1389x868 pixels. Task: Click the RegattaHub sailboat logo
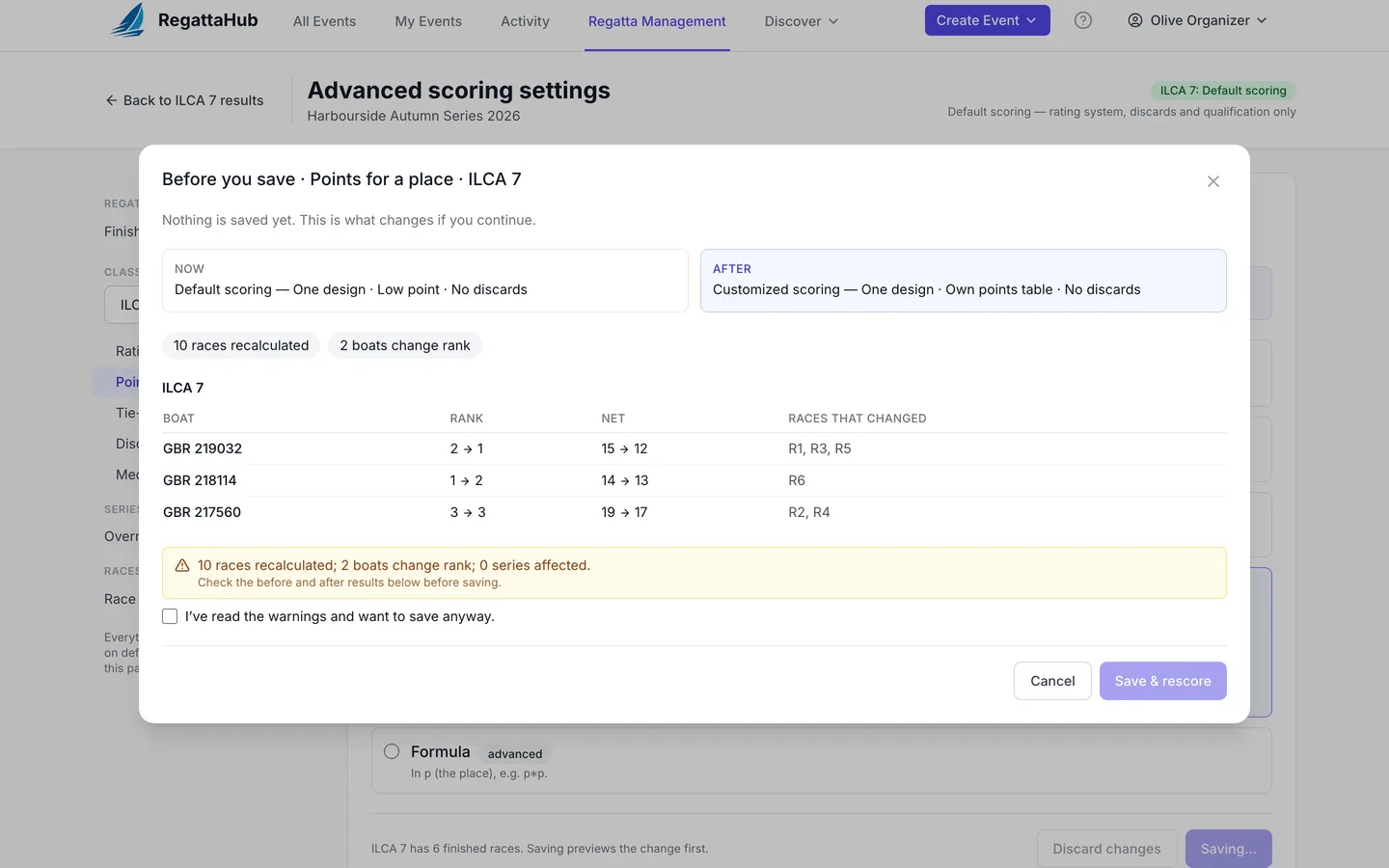128,19
